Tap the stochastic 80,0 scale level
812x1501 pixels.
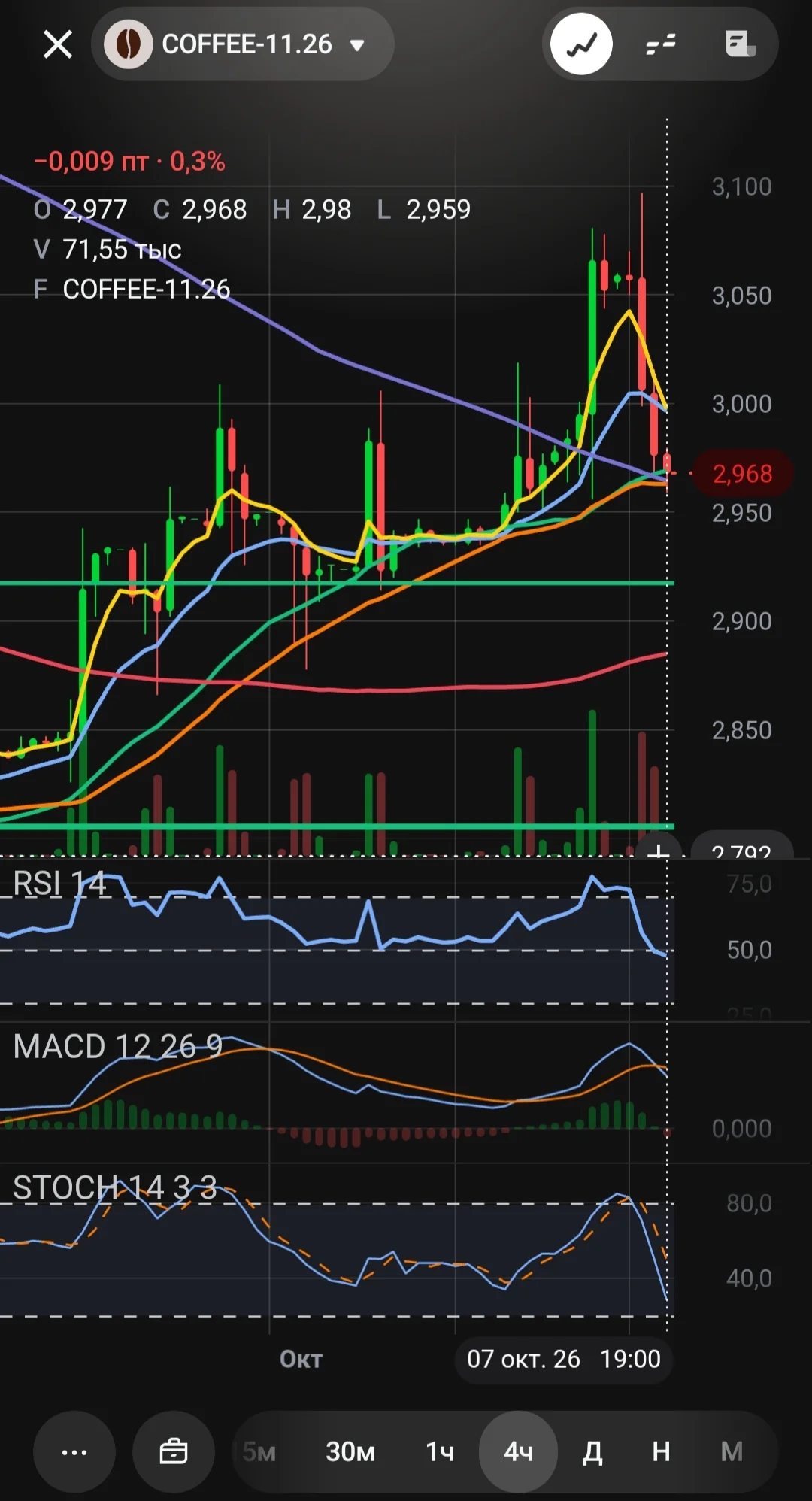750,1204
